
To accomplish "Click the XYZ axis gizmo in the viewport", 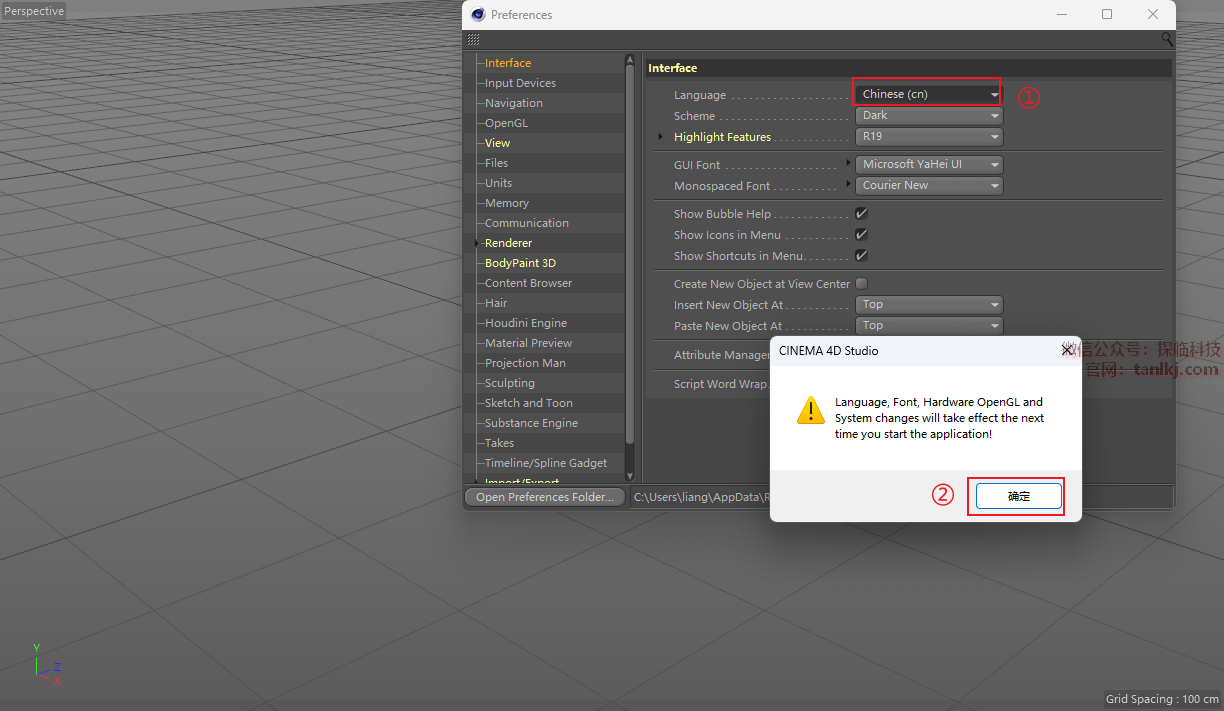I will click(x=43, y=666).
